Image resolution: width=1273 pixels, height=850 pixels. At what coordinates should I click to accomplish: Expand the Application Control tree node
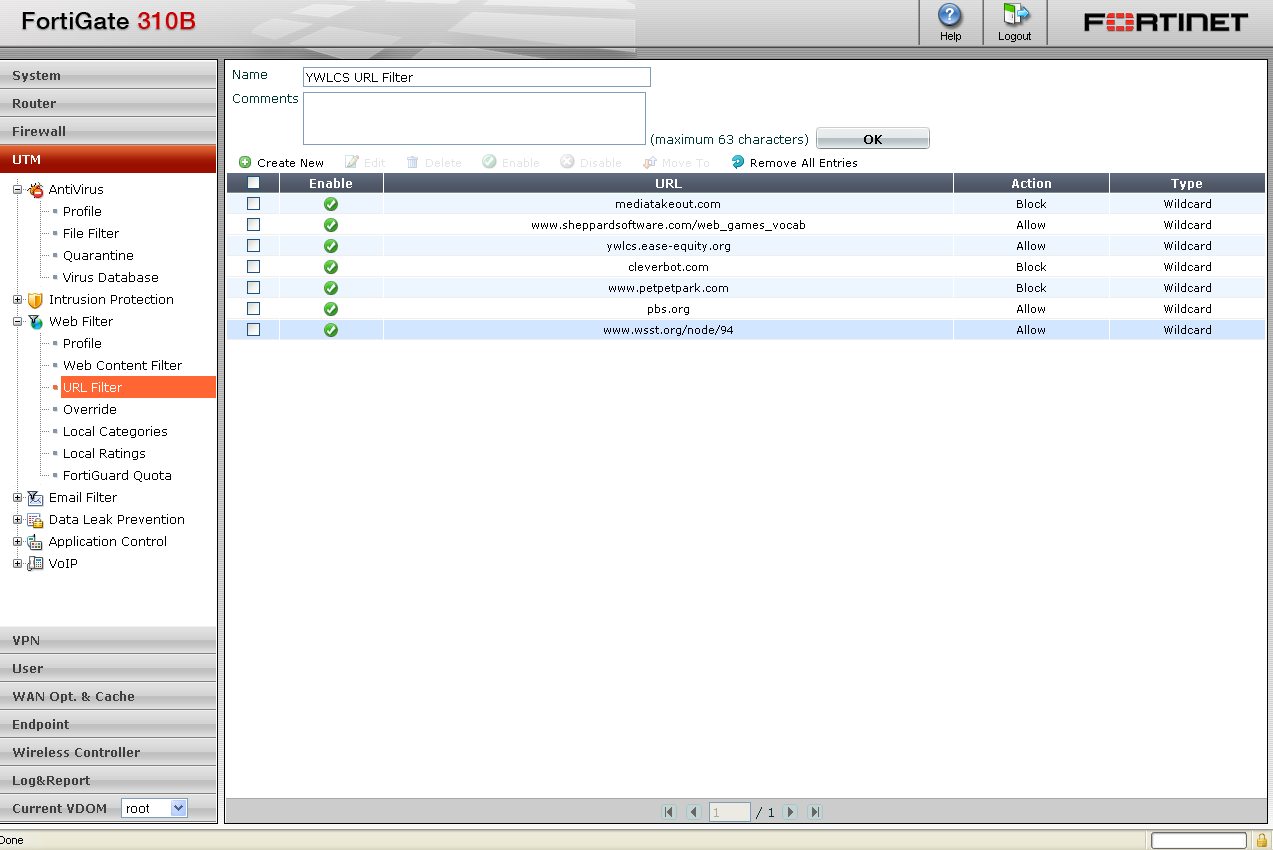click(17, 541)
